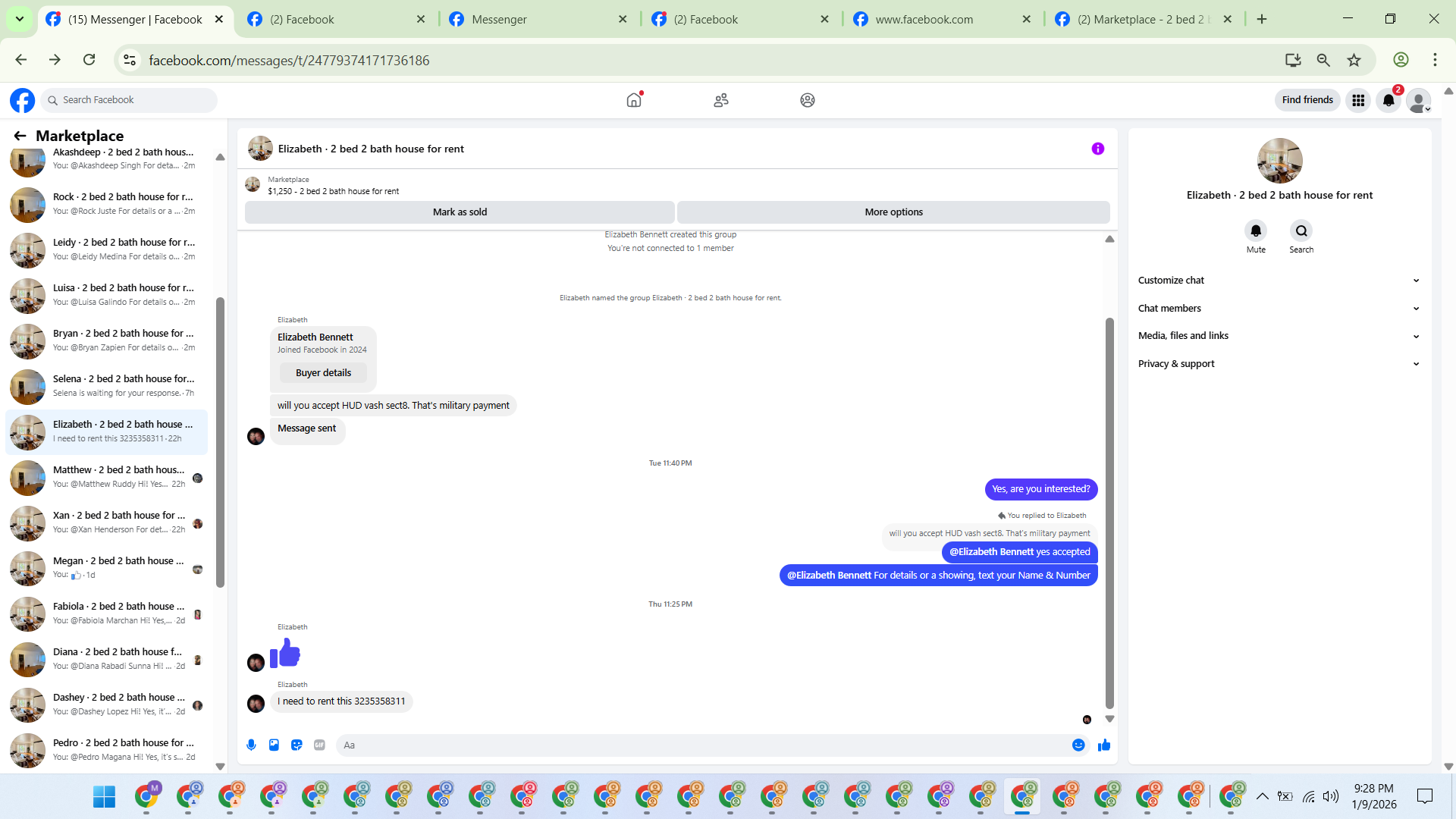This screenshot has width=1456, height=819.
Task: Open Buyer details for Elizabeth Bennett
Action: (x=323, y=372)
